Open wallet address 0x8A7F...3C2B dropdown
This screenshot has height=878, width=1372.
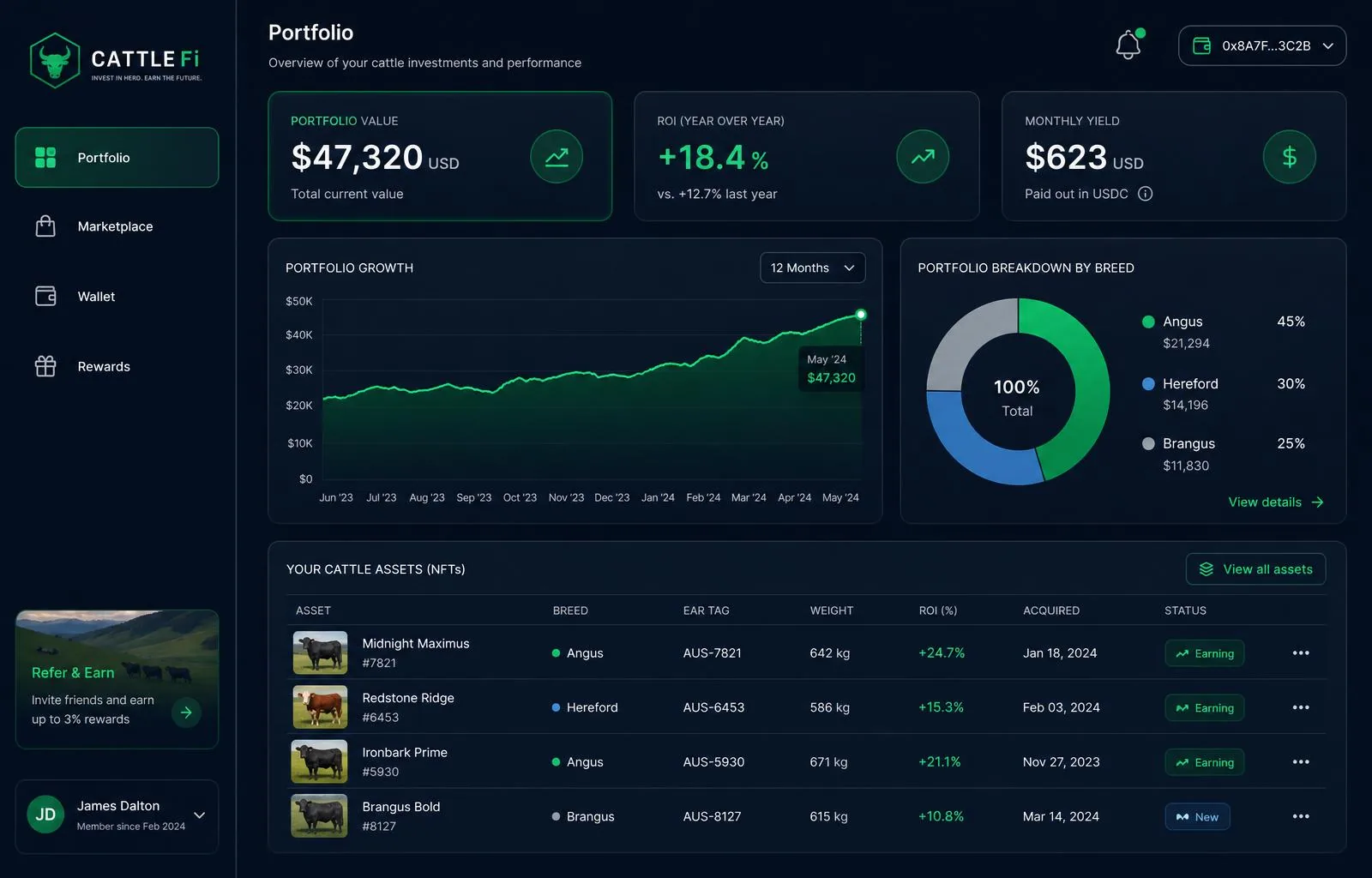pos(1262,45)
